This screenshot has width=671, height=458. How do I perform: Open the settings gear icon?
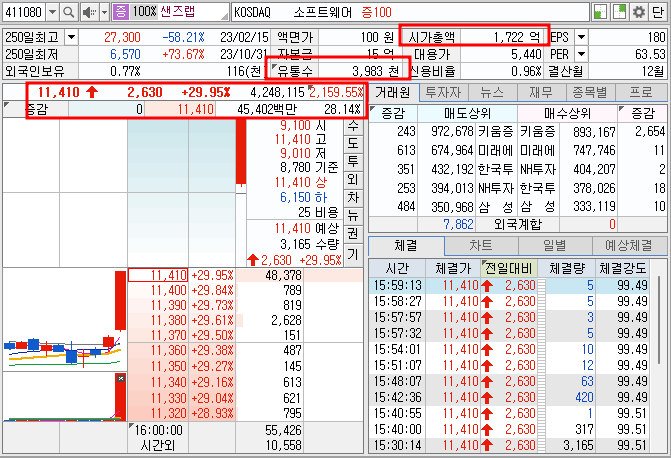(639, 12)
